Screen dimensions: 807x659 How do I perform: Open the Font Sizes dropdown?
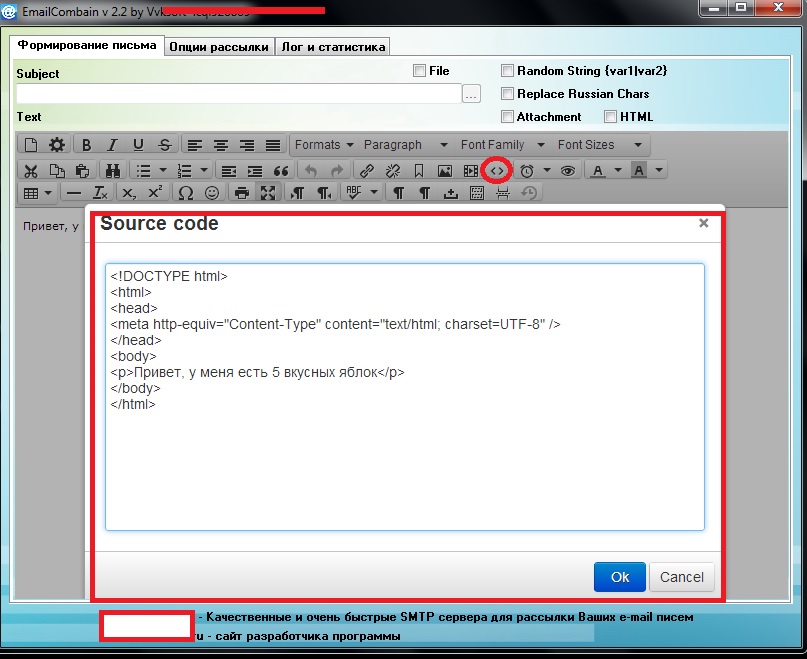pos(600,145)
